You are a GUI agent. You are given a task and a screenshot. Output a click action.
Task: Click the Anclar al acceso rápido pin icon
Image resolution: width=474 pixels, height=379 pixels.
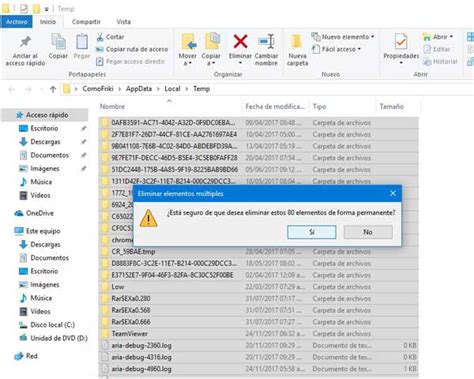(25, 42)
